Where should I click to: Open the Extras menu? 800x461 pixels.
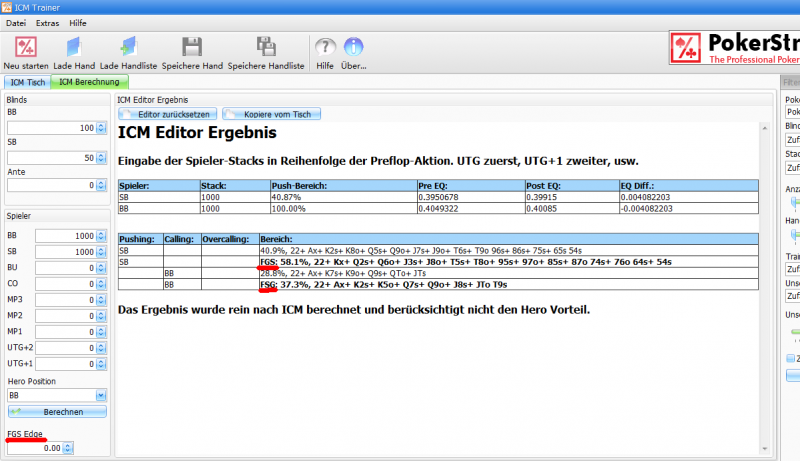click(x=47, y=21)
